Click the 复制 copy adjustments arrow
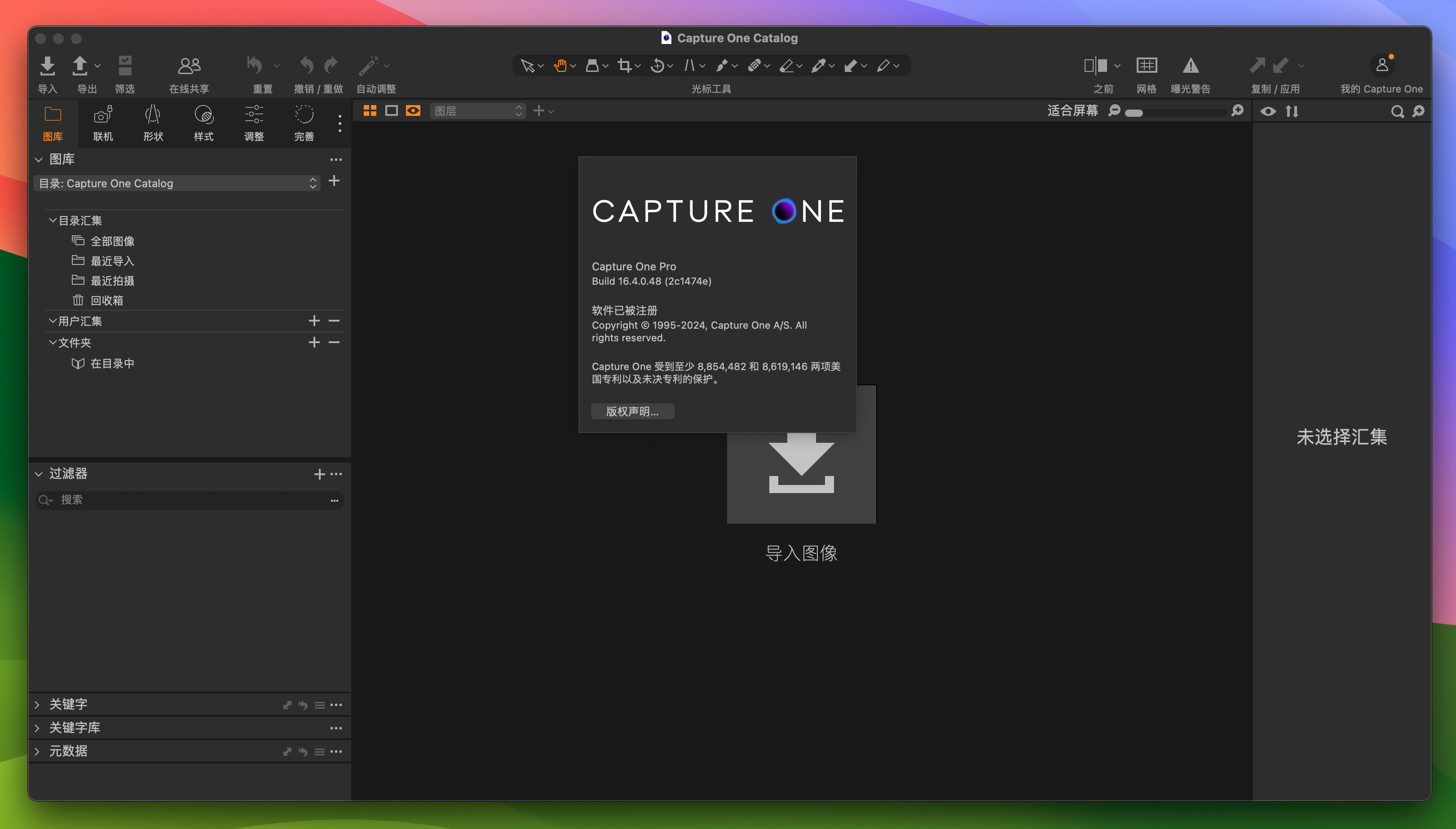Viewport: 1456px width, 829px height. (1257, 66)
